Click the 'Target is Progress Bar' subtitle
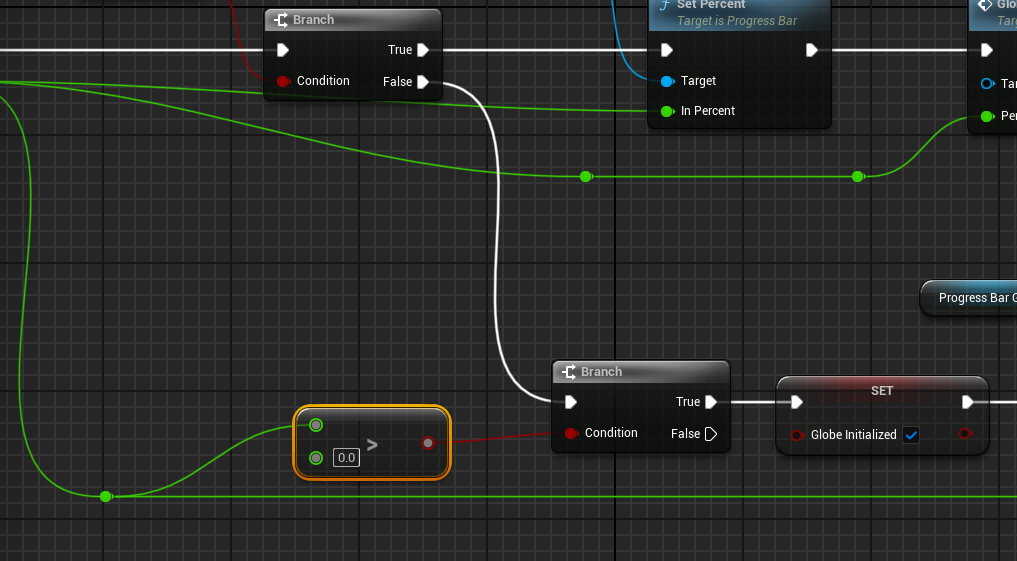The image size is (1017, 561). pos(737,21)
